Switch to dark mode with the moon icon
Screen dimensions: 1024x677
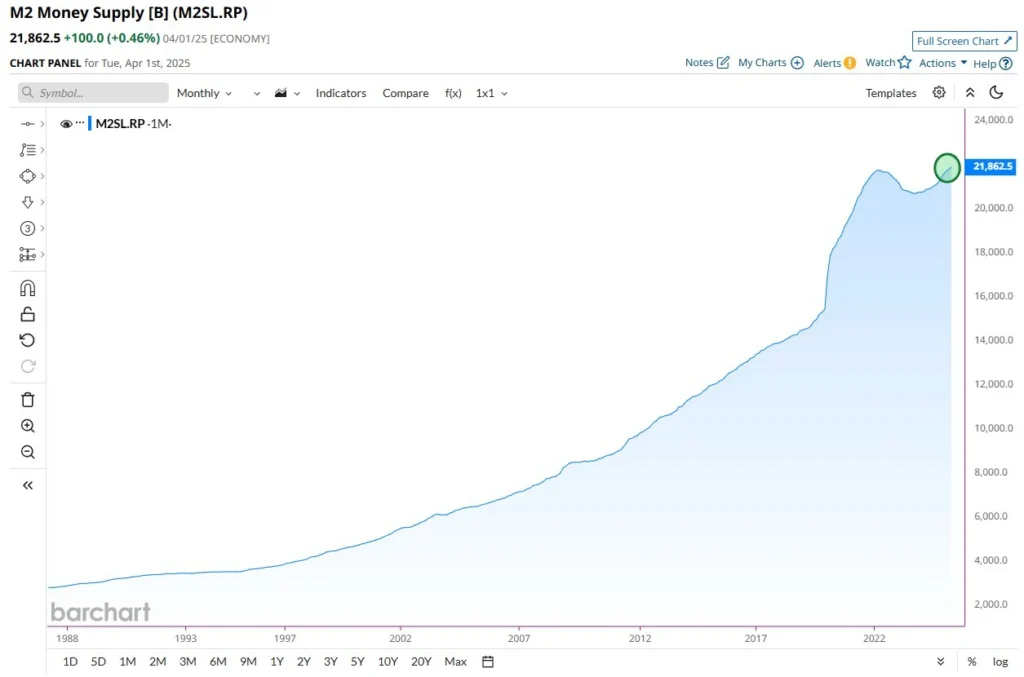[x=995, y=92]
